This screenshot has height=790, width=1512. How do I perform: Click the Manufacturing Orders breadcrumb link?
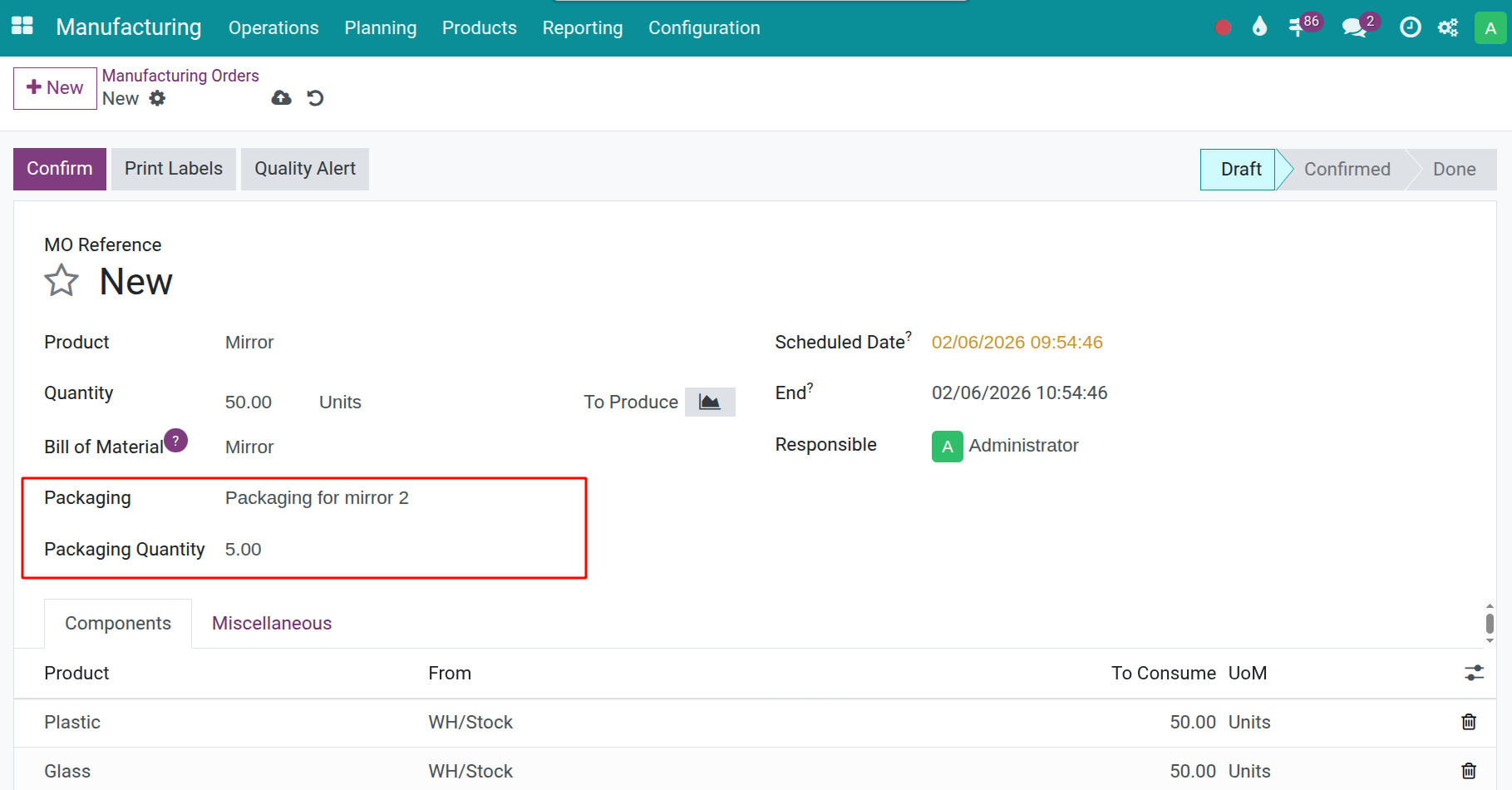[x=180, y=76]
